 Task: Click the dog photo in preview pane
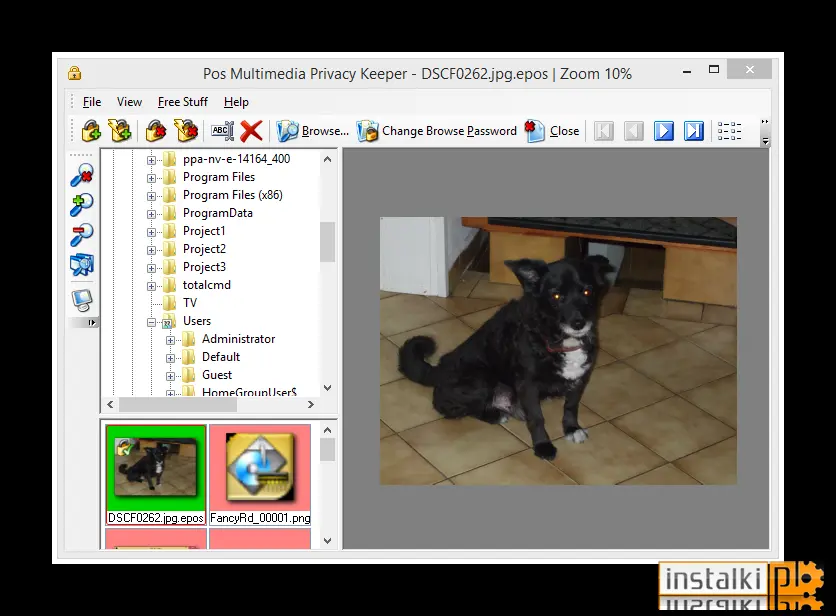click(558, 350)
